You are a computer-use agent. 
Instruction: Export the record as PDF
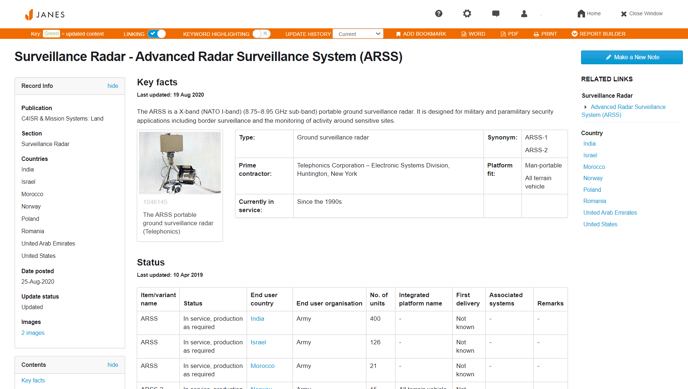point(509,34)
